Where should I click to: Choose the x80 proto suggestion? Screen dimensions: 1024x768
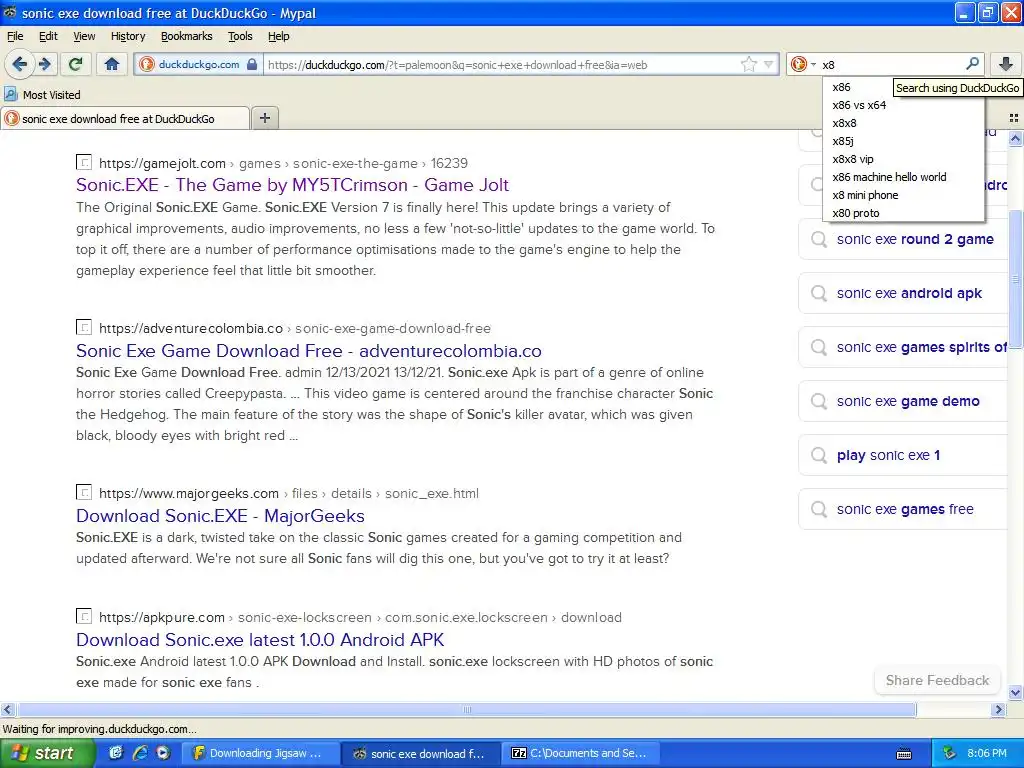pos(903,213)
